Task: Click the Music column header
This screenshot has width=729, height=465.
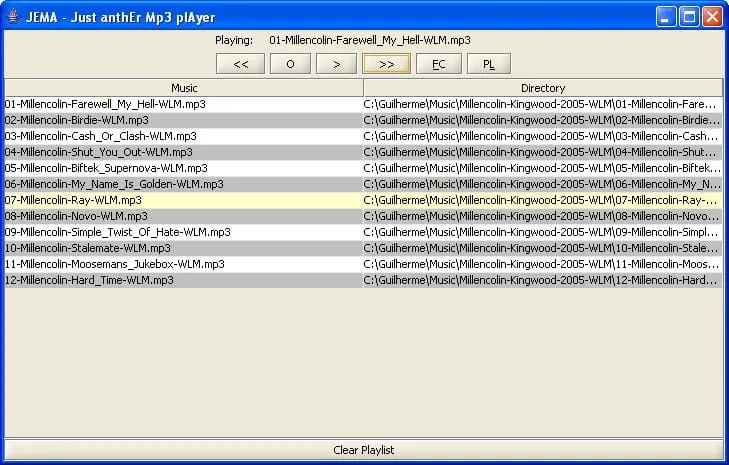Action: (184, 88)
